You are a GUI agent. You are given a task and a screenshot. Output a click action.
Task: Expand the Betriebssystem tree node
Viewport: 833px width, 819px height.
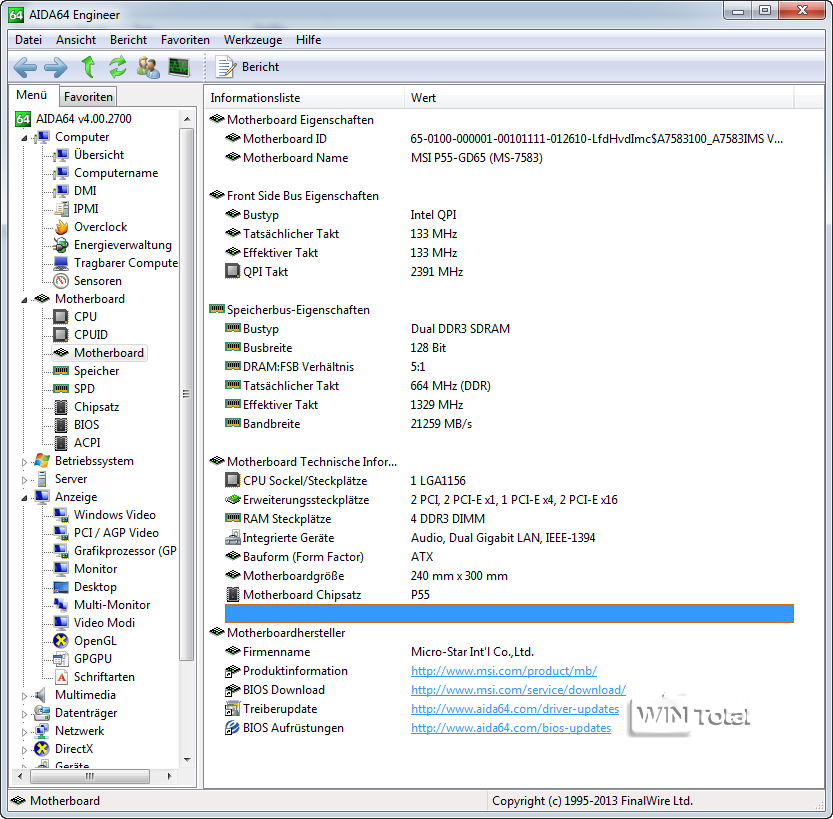click(25, 461)
